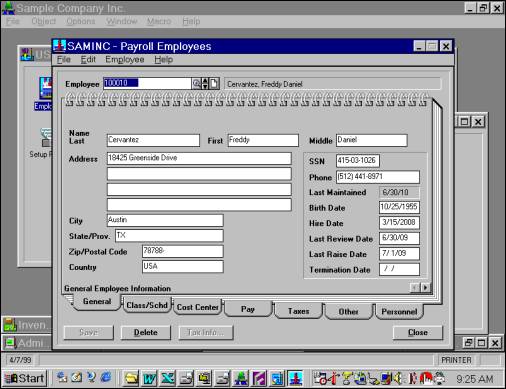
Task: Open the folder icon on the taskbar
Action: [x=131, y=378]
